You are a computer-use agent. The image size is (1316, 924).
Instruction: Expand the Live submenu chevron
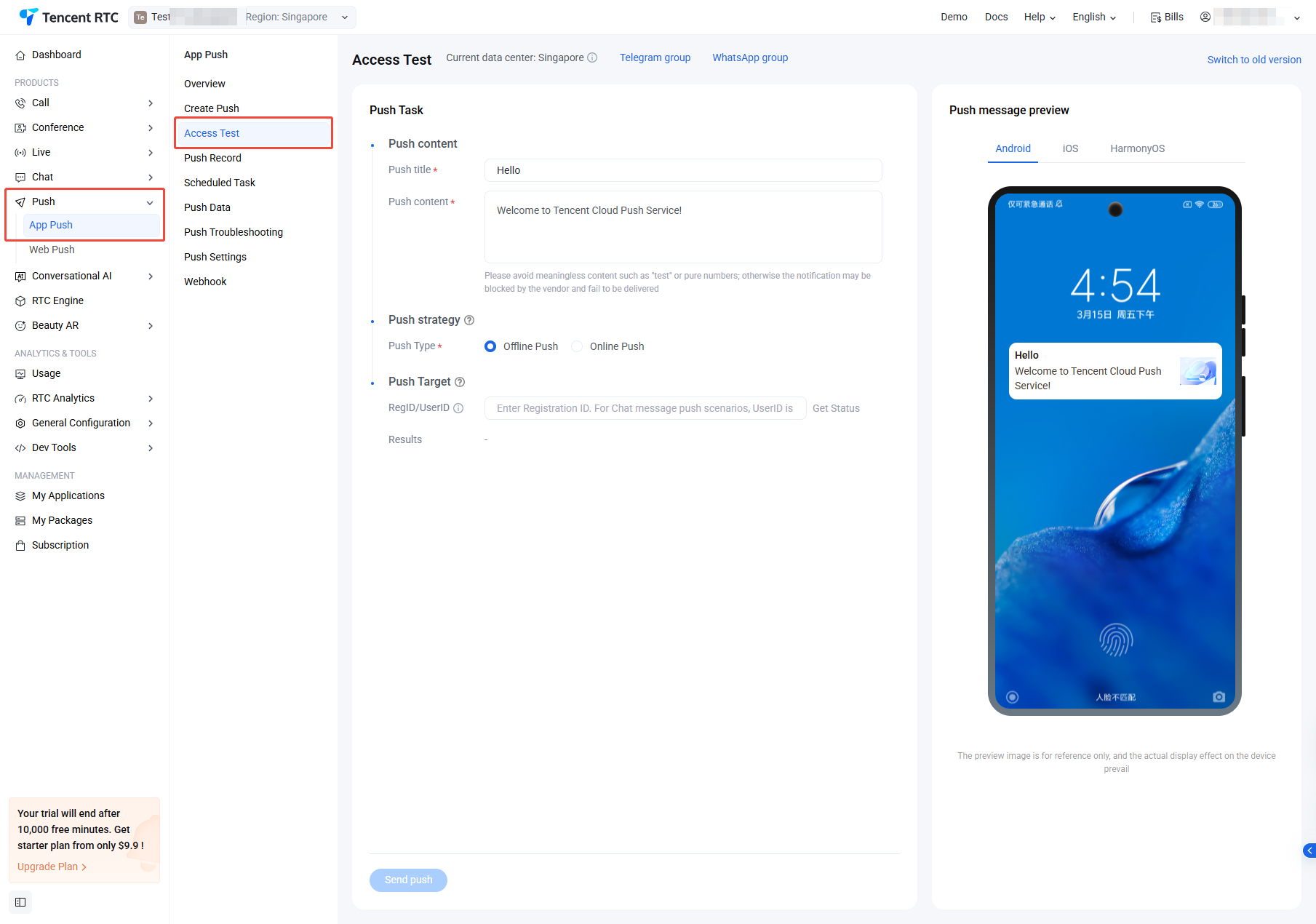tap(151, 153)
